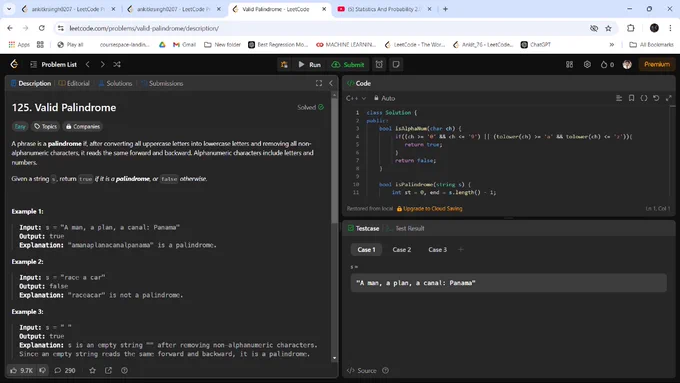Switch to the Description tab
The height and width of the screenshot is (383, 680).
coord(31,83)
